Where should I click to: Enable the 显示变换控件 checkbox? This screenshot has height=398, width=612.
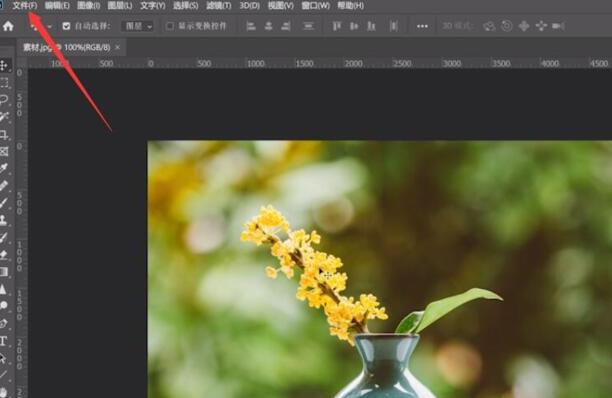(x=170, y=26)
